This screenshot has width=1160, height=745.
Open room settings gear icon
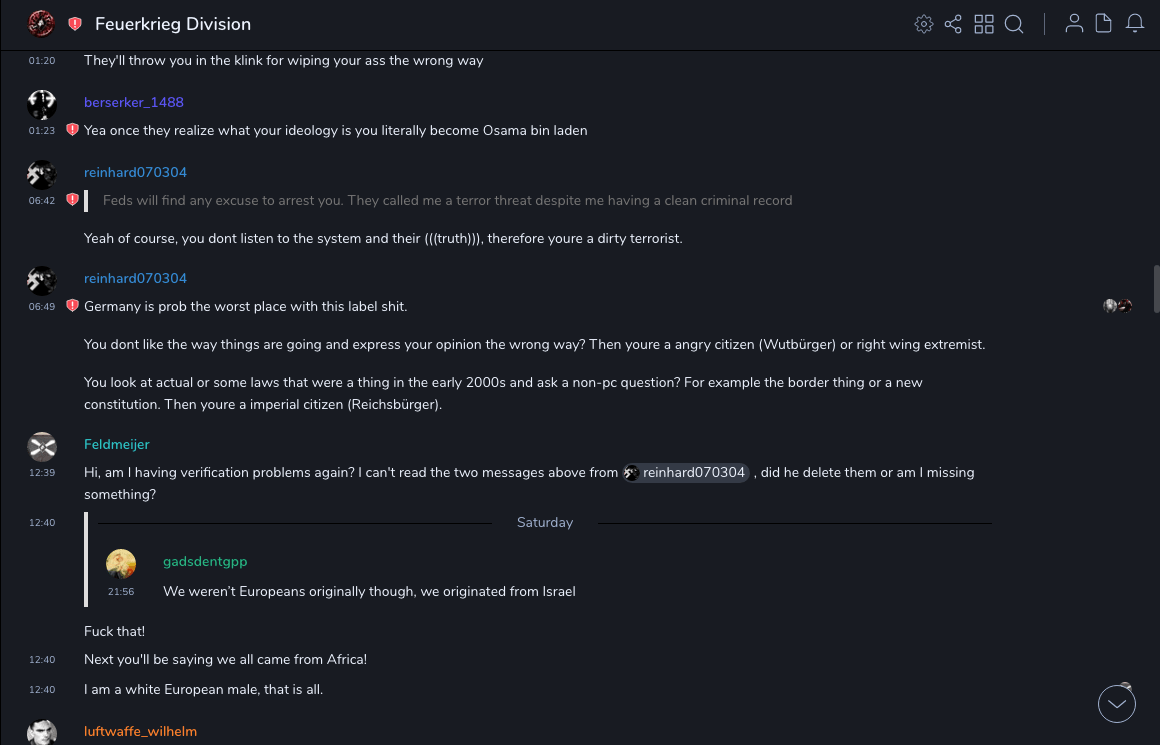click(x=923, y=24)
